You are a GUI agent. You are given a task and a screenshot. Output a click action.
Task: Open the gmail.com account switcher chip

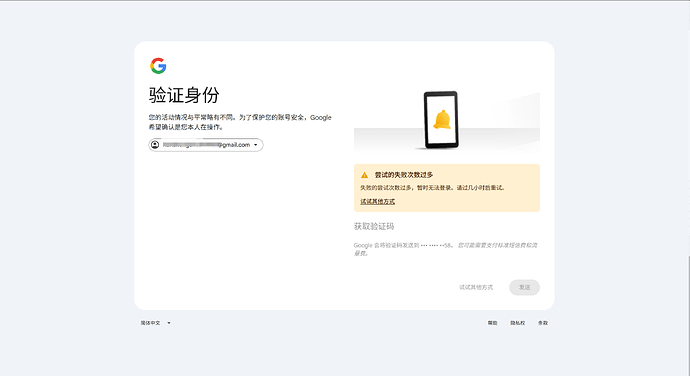click(x=206, y=145)
